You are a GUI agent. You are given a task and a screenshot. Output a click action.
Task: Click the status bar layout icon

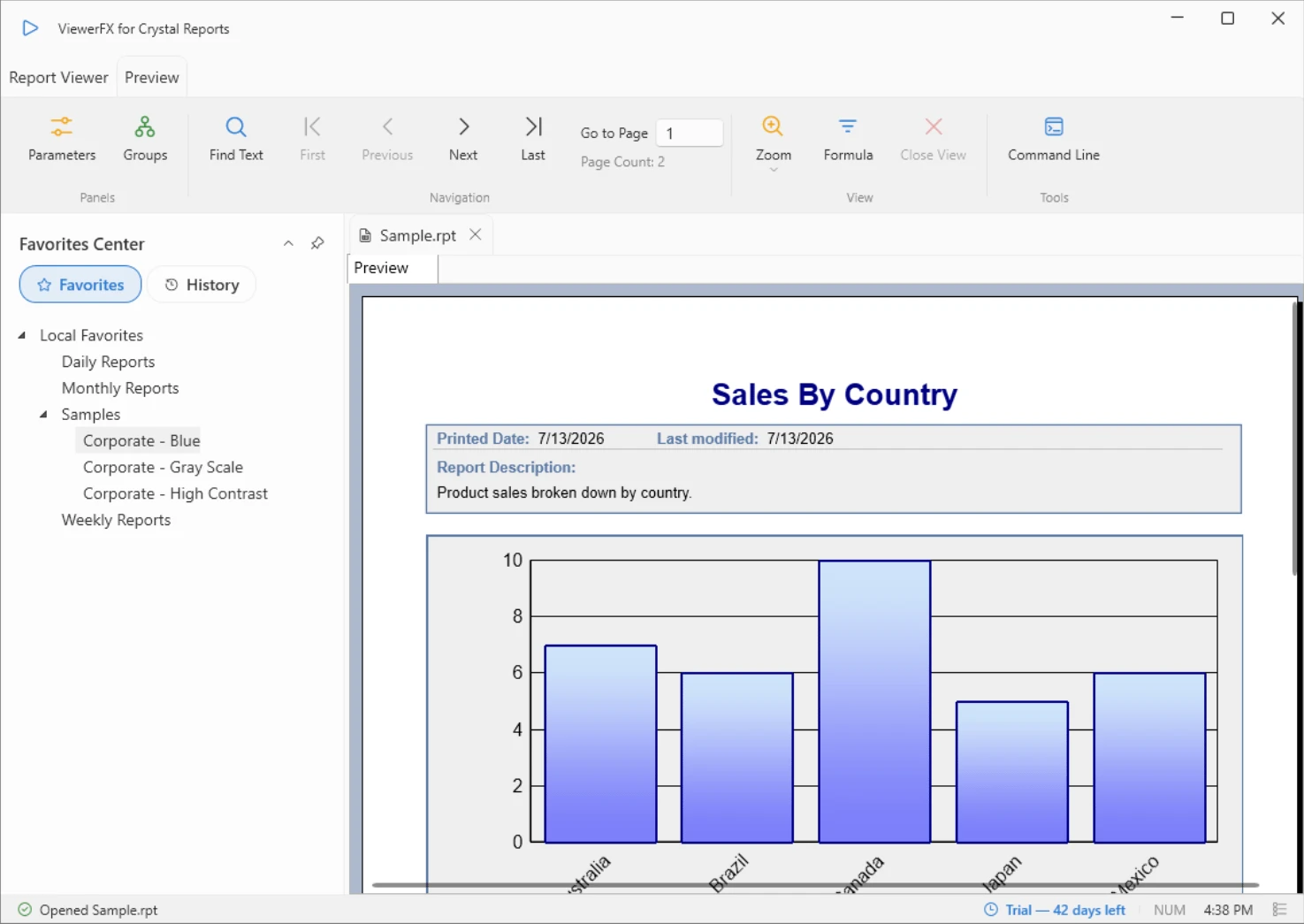click(1279, 910)
